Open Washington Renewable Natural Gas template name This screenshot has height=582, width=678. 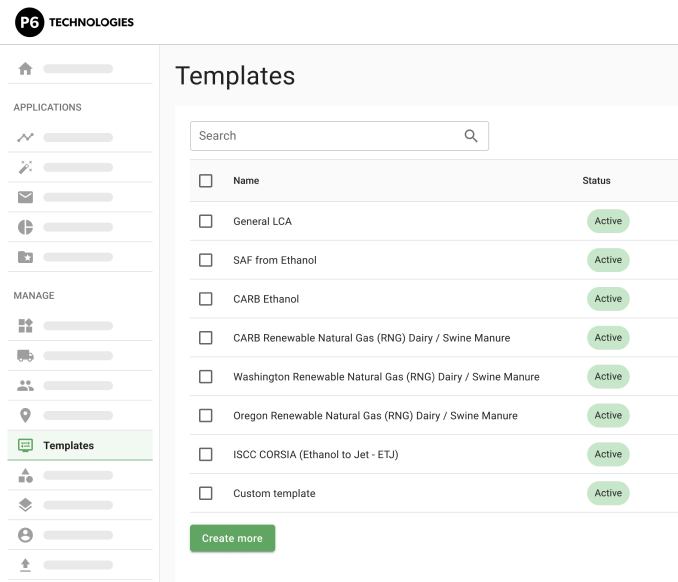(x=387, y=377)
